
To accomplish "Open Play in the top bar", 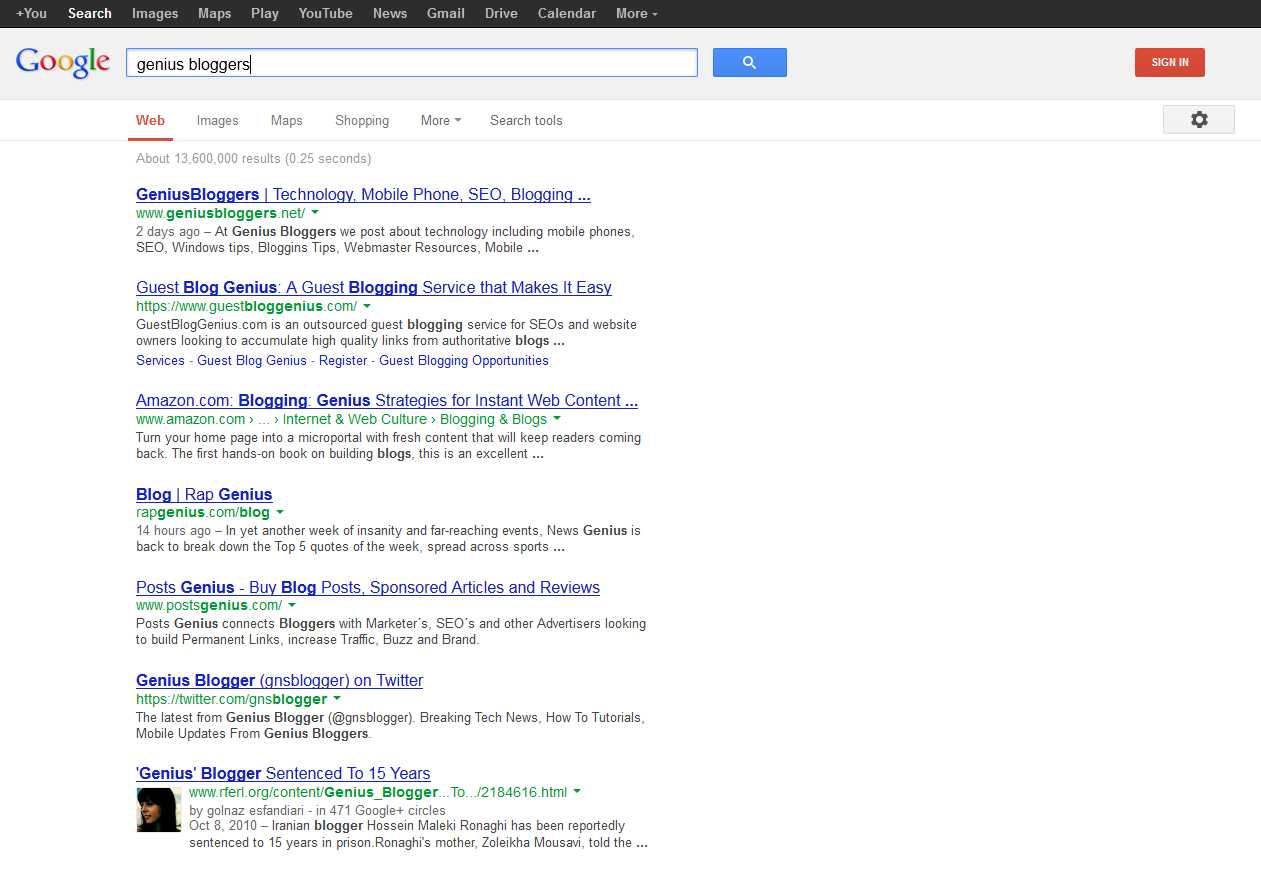I will point(265,13).
